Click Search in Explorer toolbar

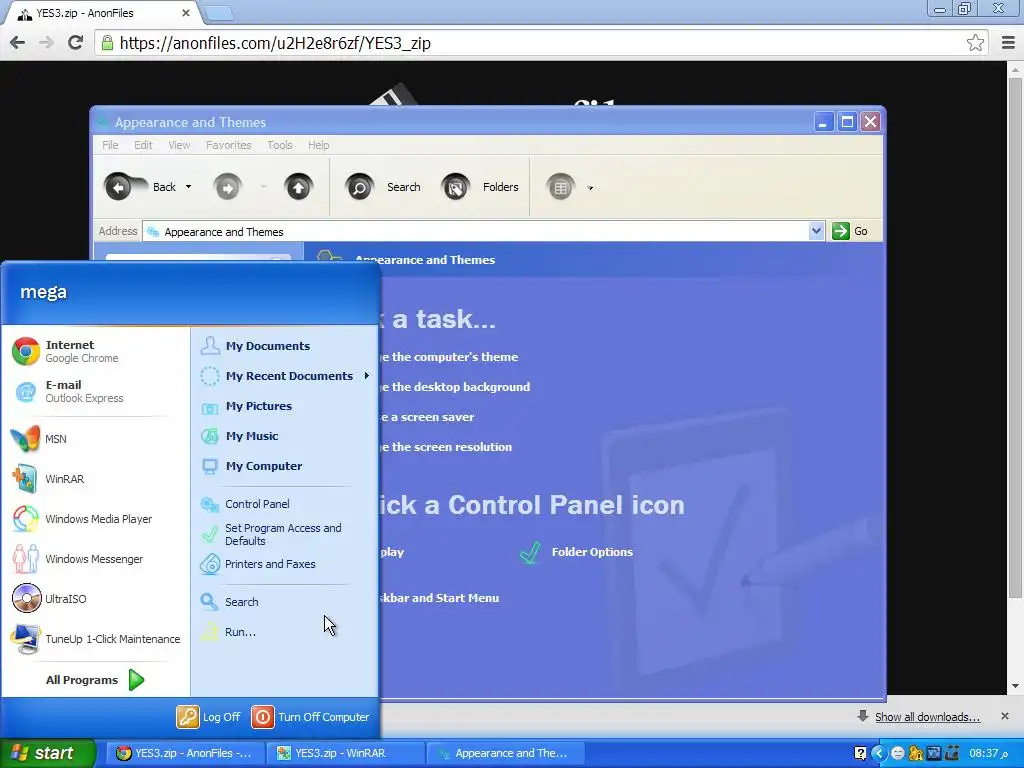(x=383, y=187)
